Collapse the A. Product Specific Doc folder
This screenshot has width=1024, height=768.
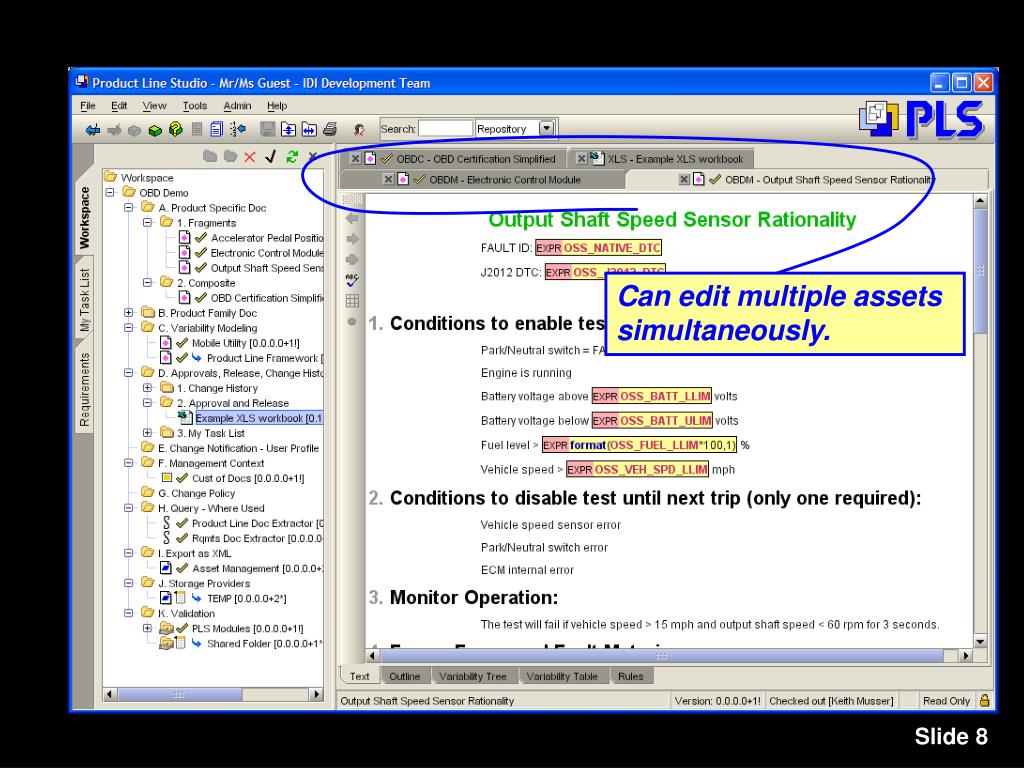pos(129,208)
